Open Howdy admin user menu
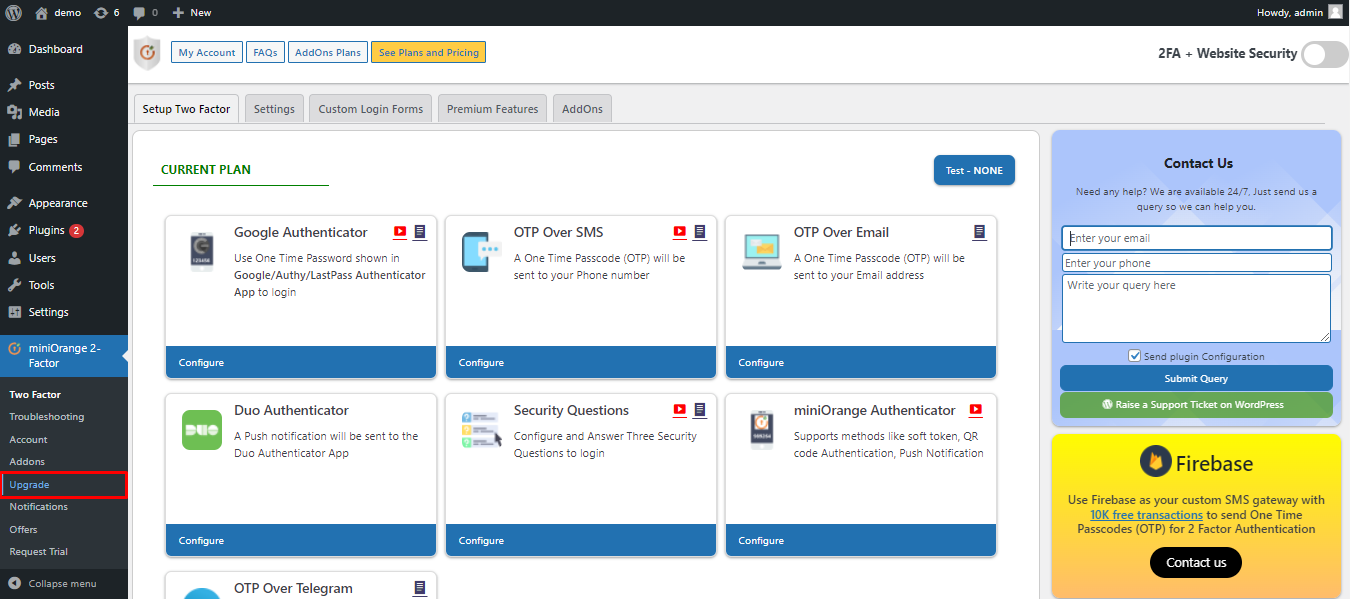 (1298, 13)
